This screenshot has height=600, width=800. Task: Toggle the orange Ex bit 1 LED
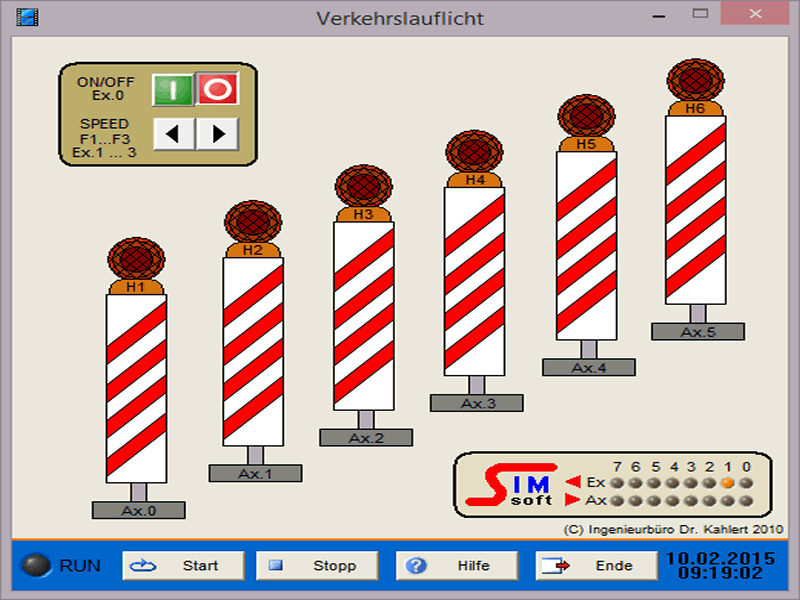pyautogui.click(x=727, y=482)
